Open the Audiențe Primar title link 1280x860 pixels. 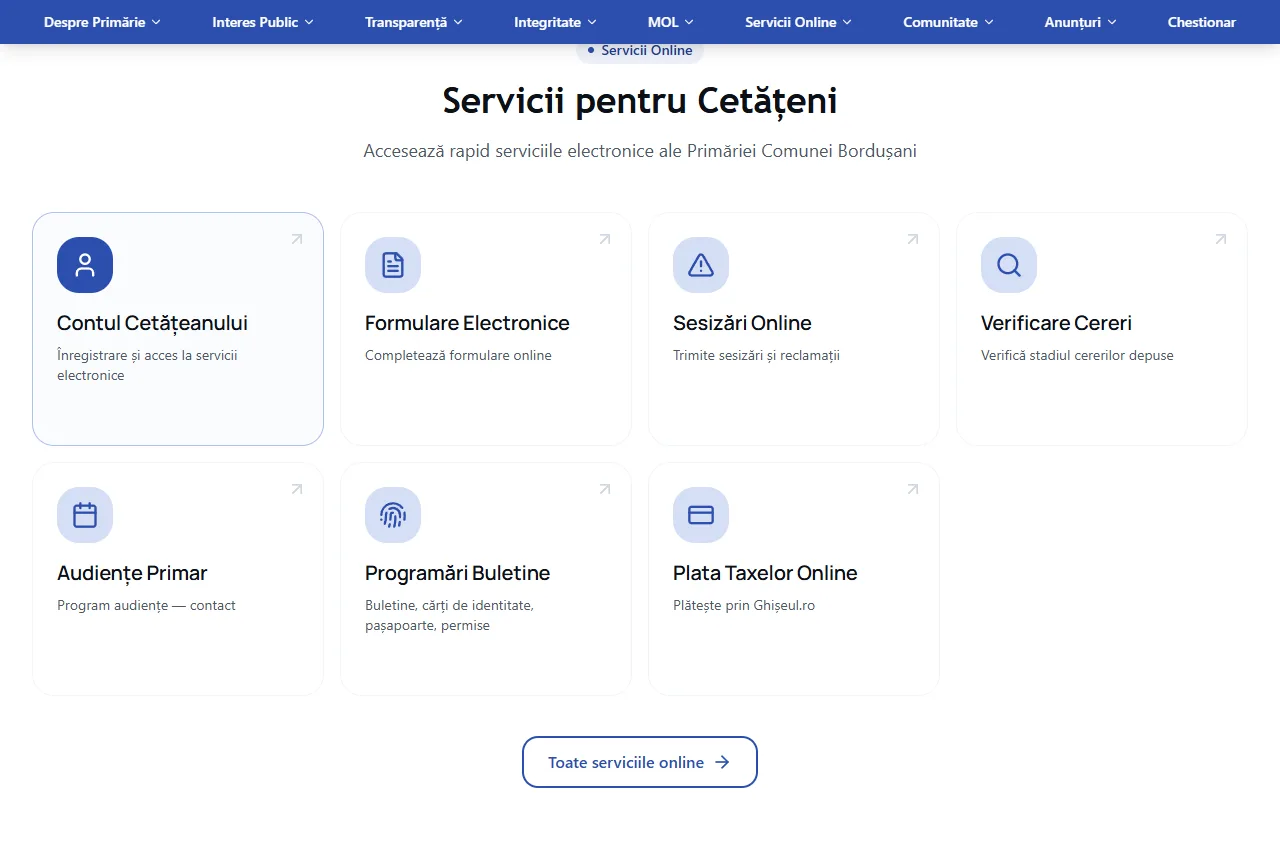click(132, 573)
